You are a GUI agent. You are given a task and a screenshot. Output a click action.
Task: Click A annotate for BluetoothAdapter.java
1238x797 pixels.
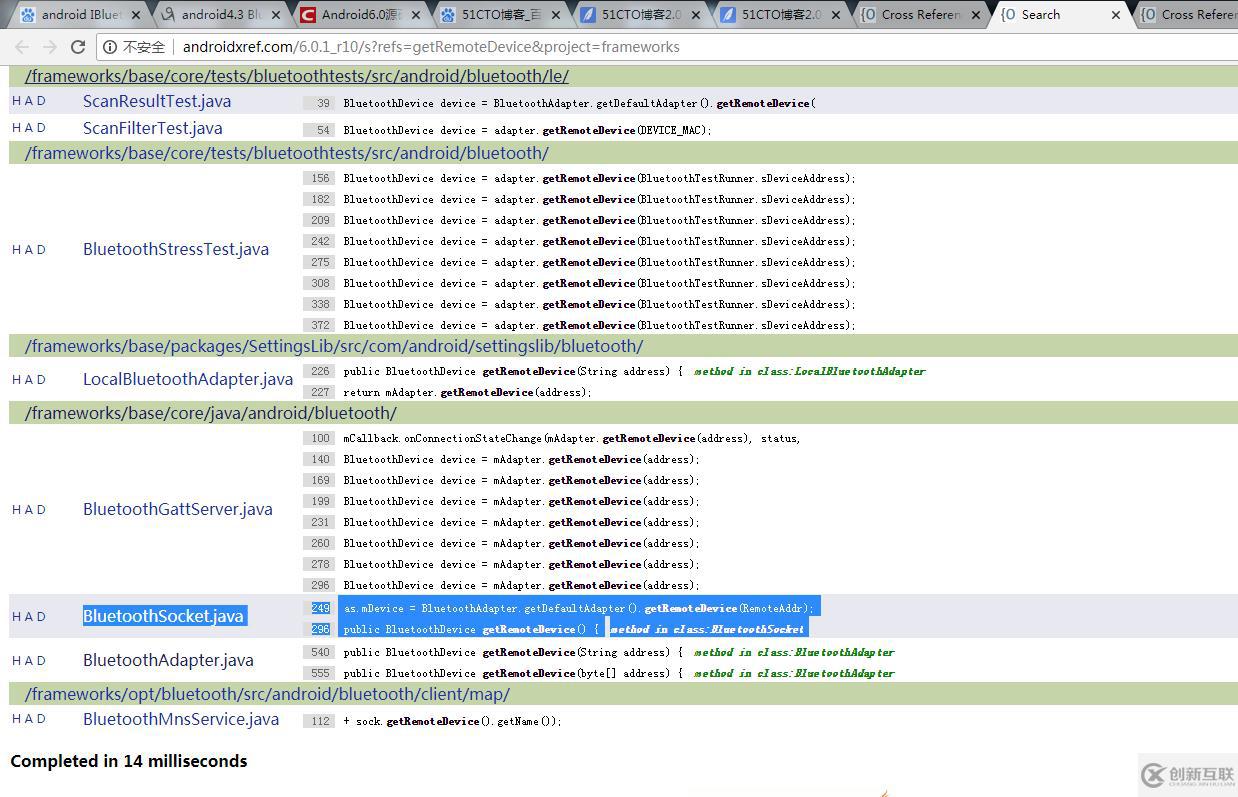point(29,661)
